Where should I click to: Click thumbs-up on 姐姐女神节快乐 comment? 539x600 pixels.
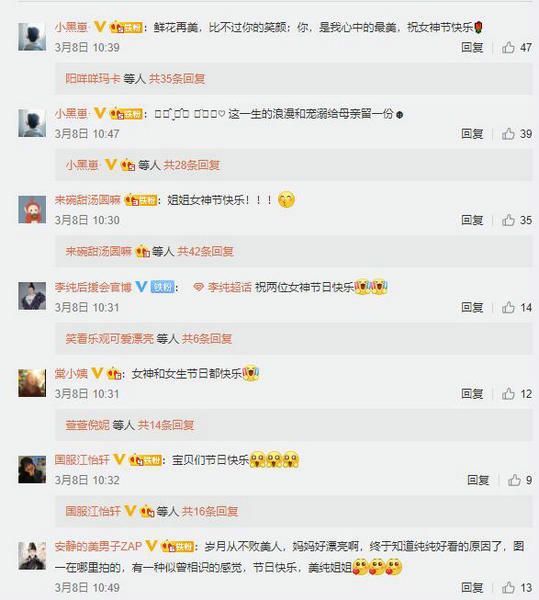click(x=508, y=220)
